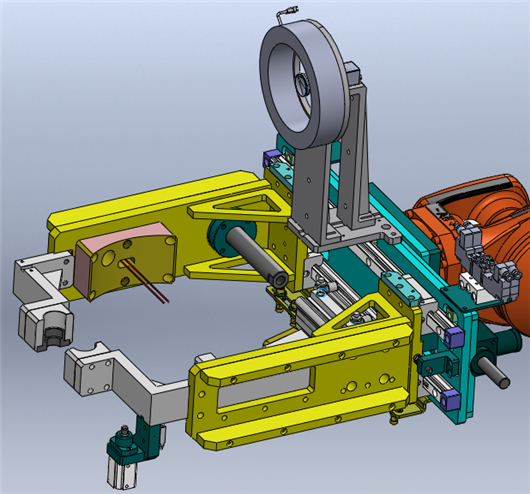Select the rectangular slot in lower arm
Viewport: 530px width, 494px height.
pyautogui.click(x=267, y=388)
